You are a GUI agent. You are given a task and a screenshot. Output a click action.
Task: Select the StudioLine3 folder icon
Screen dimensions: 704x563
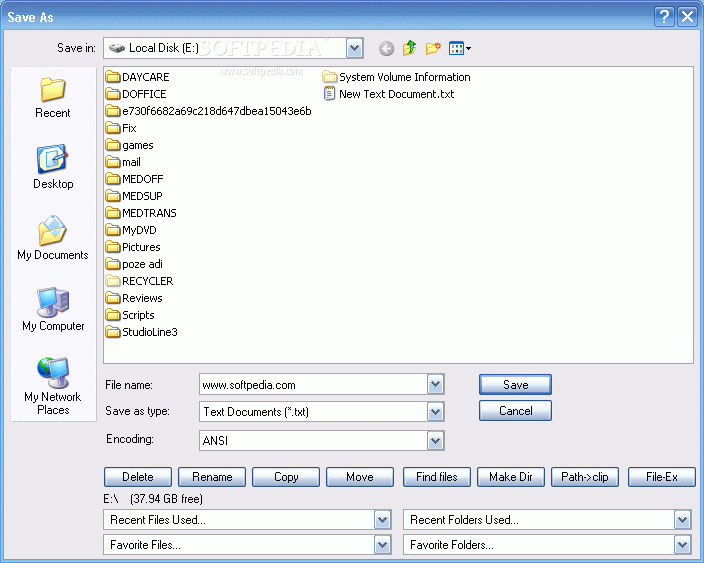pos(113,332)
